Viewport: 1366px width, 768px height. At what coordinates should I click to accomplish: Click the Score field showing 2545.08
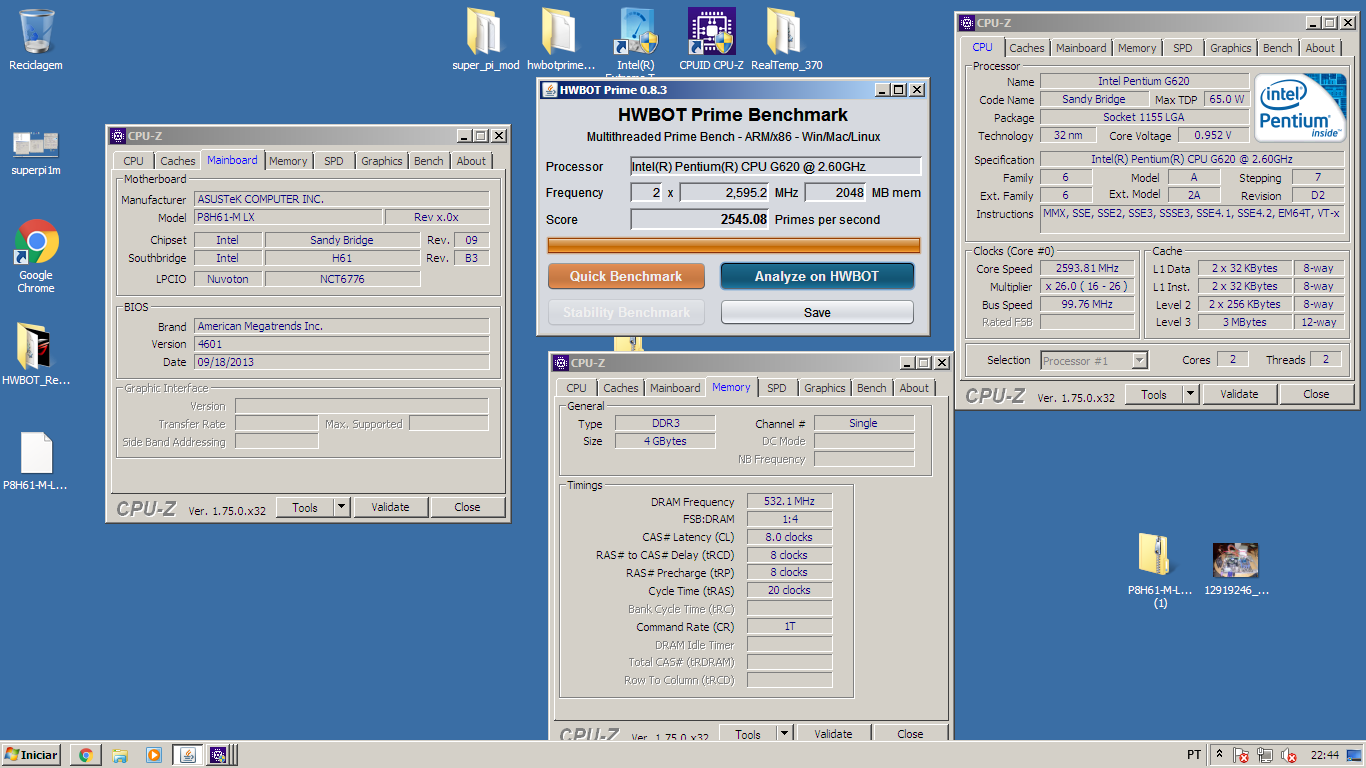click(699, 219)
